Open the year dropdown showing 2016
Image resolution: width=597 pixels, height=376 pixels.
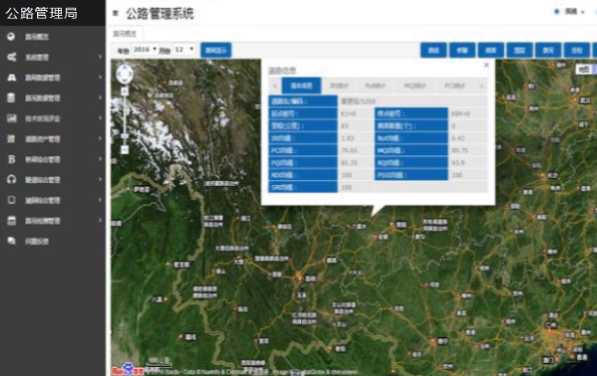pos(145,50)
